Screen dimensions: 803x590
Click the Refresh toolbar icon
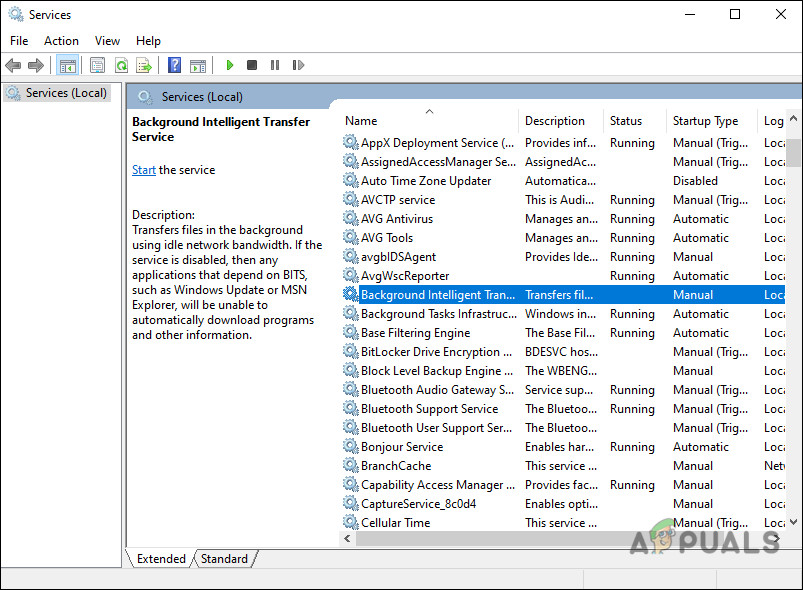point(121,66)
